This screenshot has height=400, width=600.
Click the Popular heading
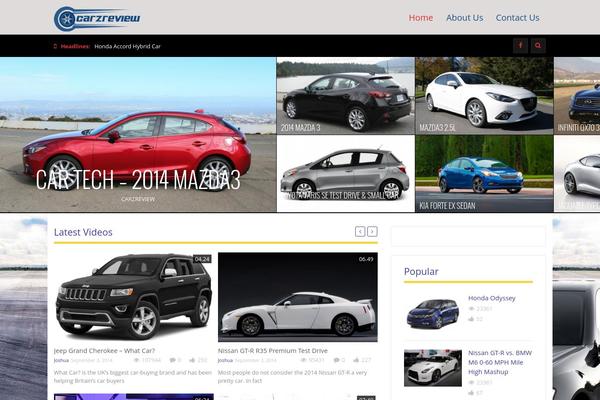421,271
